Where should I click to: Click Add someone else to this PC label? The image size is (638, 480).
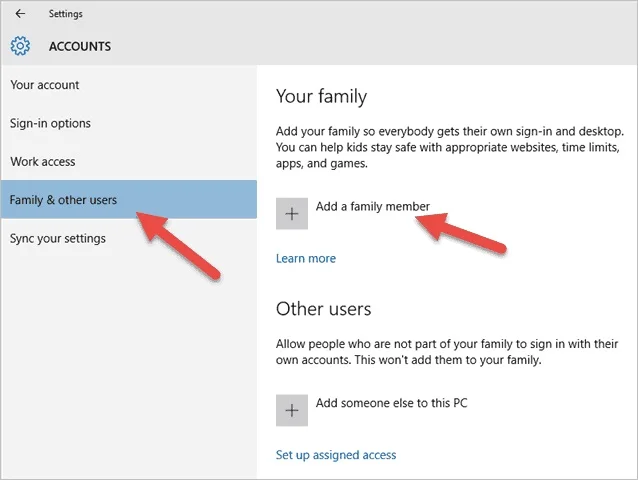391,403
